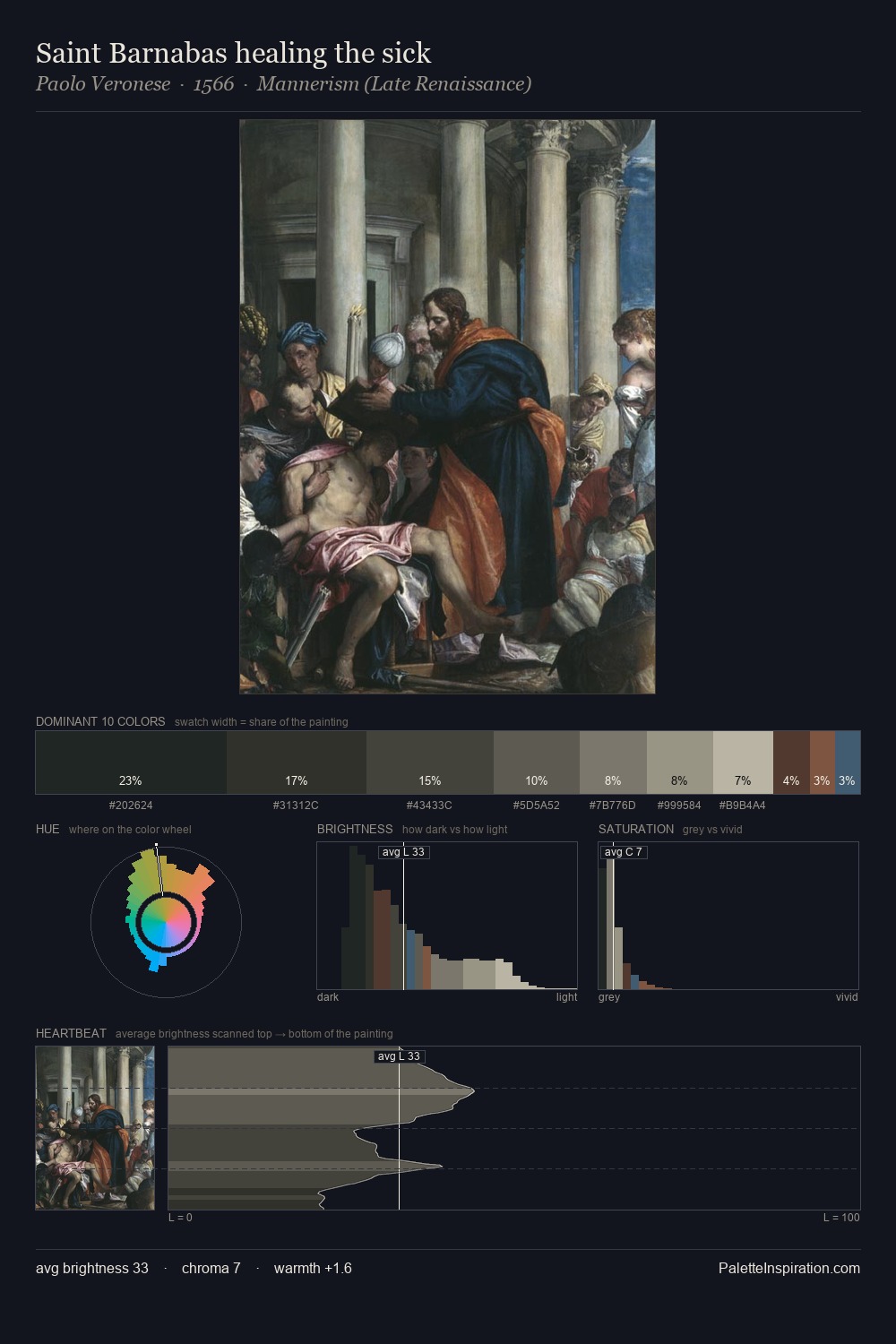Click the 'grey' axis label

(x=609, y=997)
